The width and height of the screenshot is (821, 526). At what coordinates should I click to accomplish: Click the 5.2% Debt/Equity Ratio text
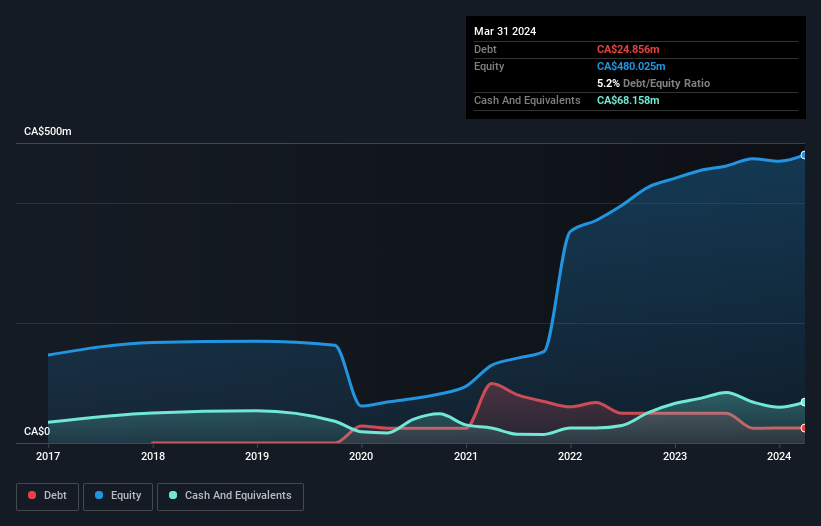click(x=653, y=83)
